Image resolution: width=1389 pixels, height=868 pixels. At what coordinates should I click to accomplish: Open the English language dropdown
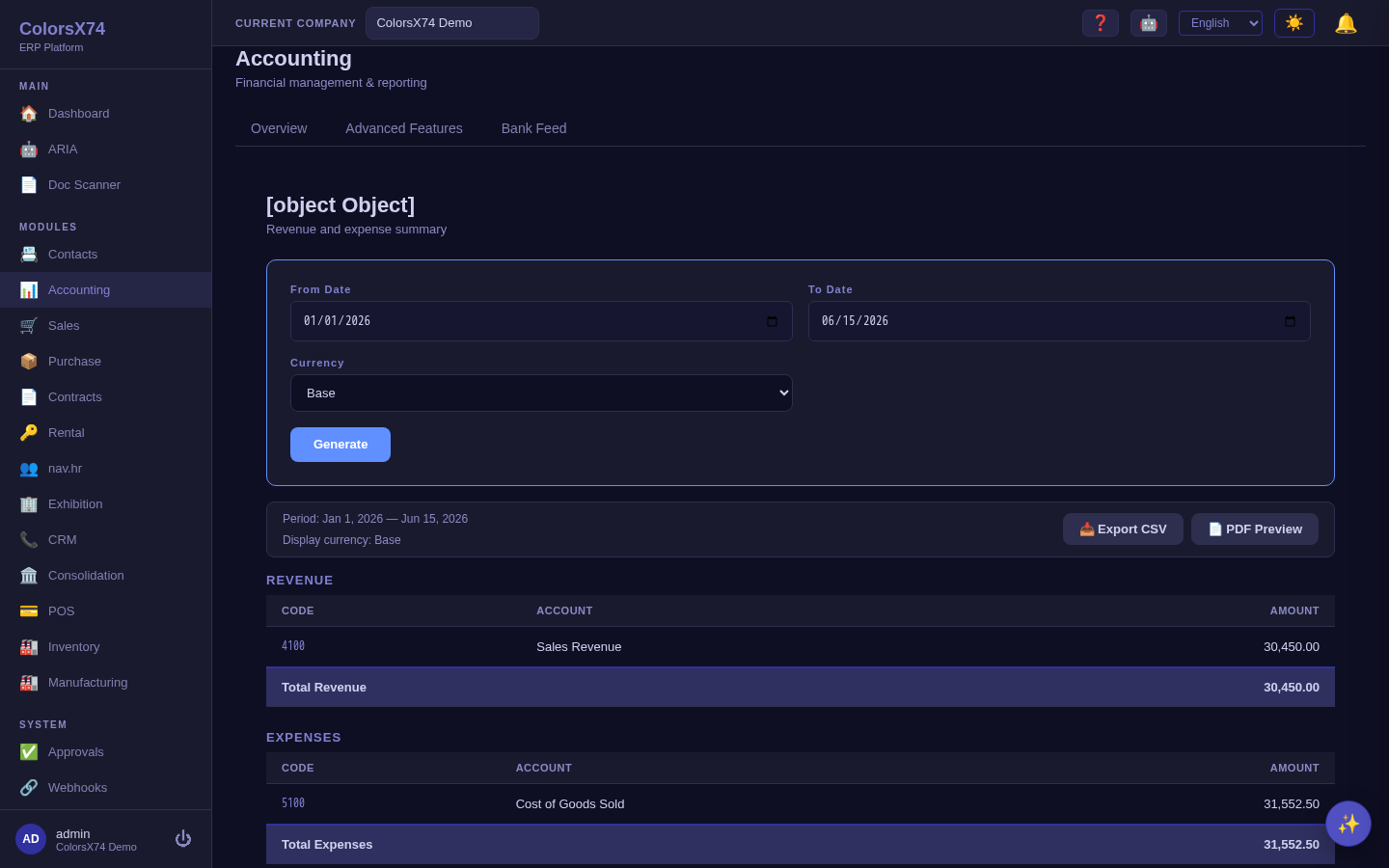click(1220, 23)
